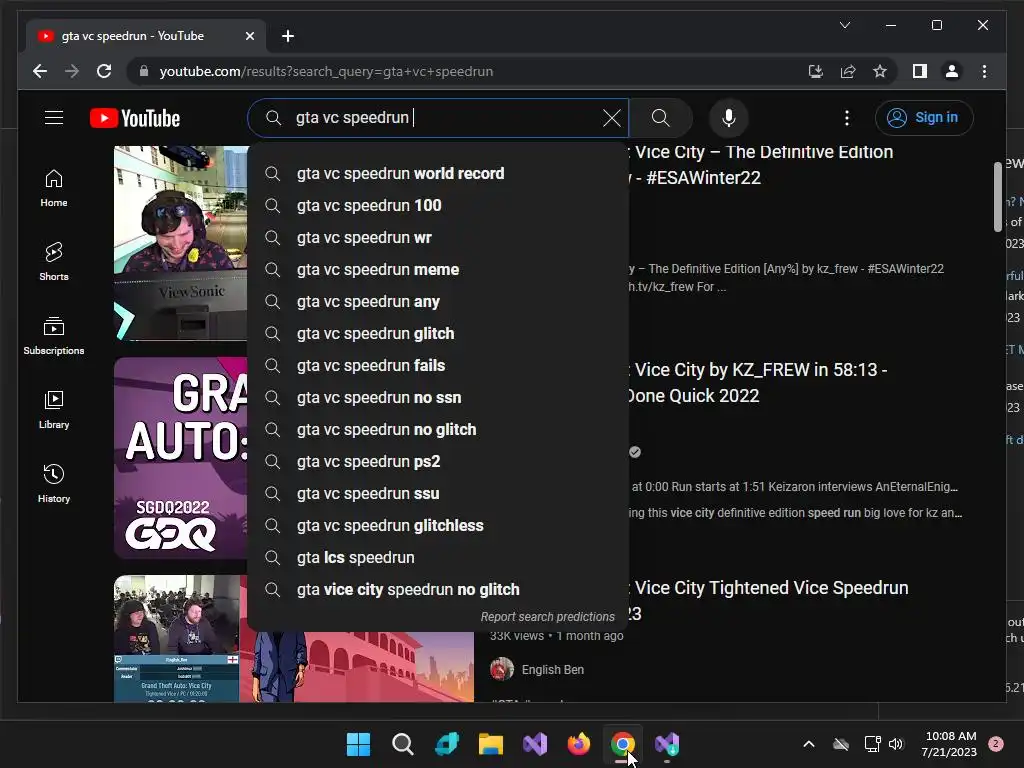Select gta vc speedrun YouTube tab

(x=145, y=36)
